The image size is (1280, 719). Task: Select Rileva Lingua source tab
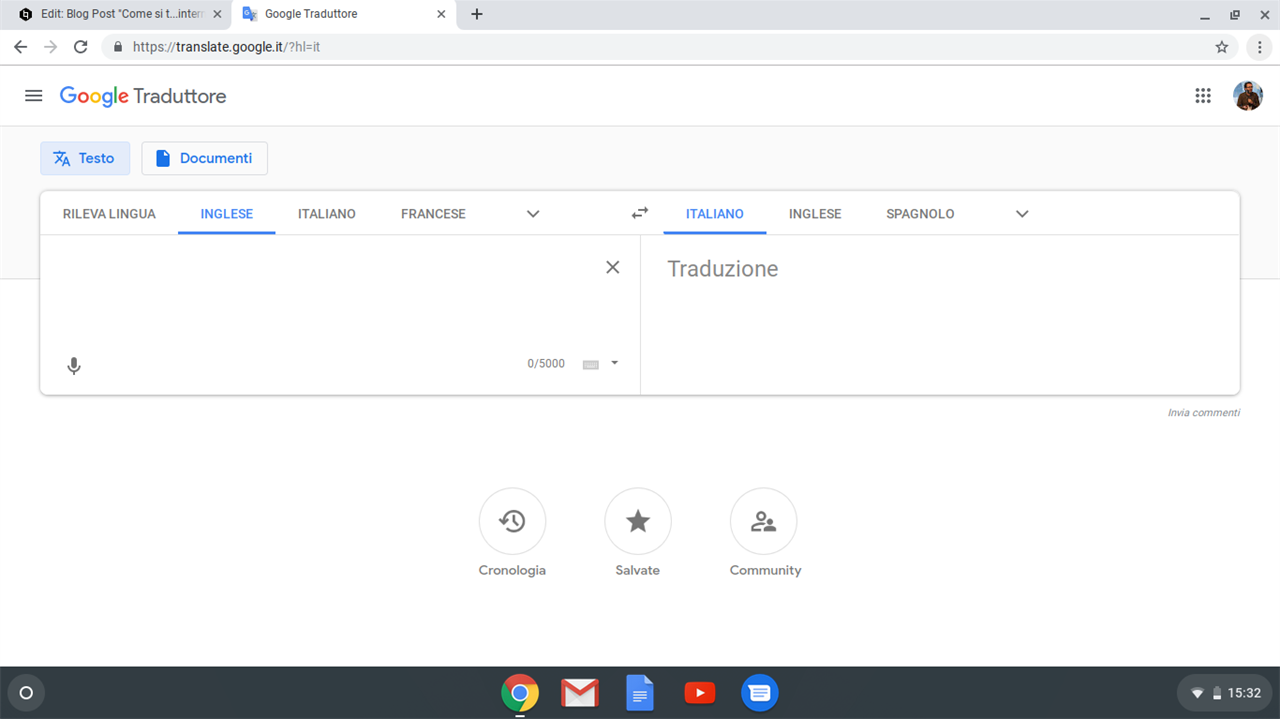[109, 214]
